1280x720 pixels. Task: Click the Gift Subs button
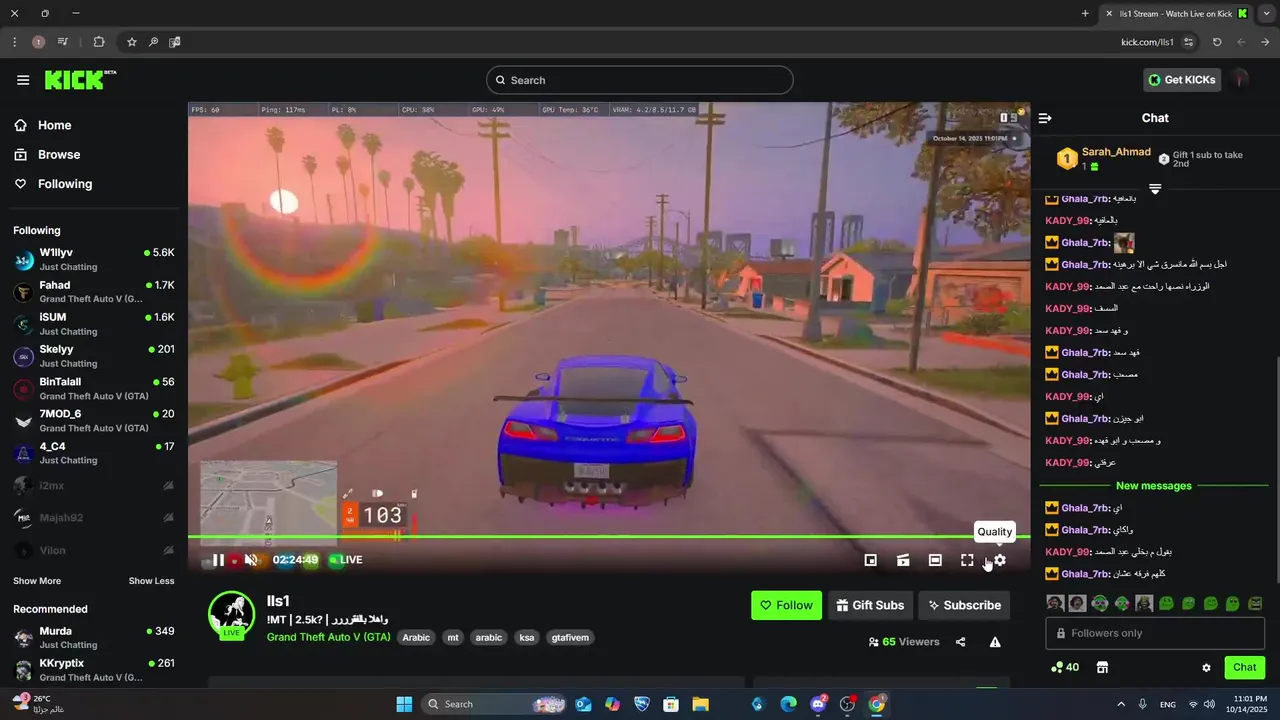tap(870, 605)
